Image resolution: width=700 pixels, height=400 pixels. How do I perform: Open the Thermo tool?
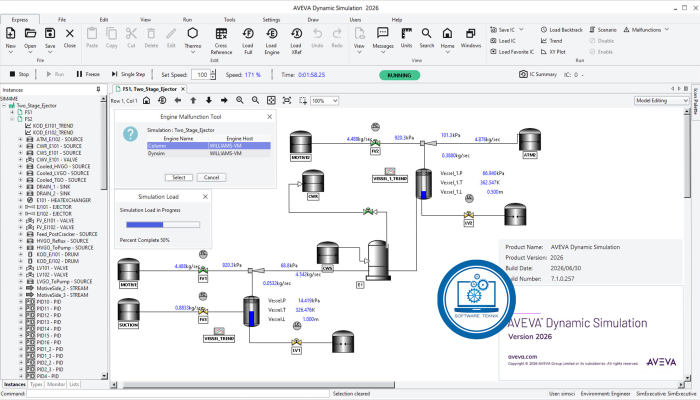click(192, 33)
